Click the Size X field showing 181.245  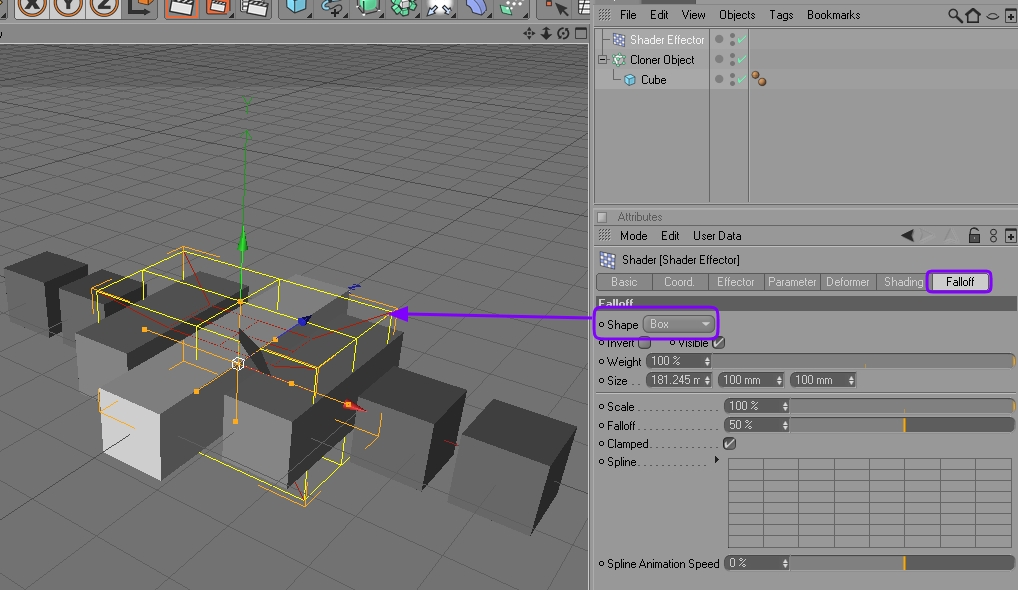pos(678,380)
